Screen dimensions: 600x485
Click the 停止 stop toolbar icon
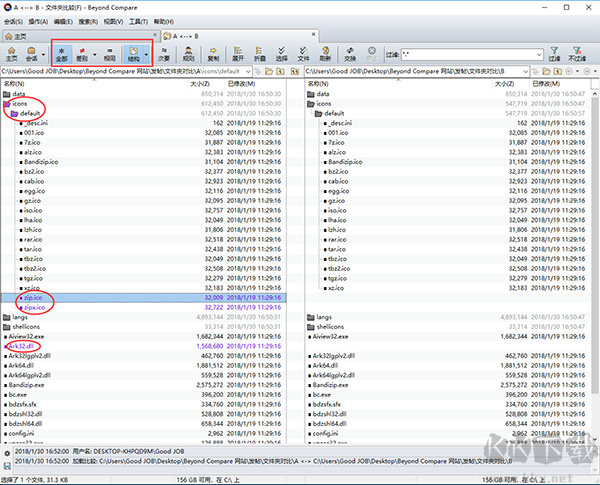[372, 54]
